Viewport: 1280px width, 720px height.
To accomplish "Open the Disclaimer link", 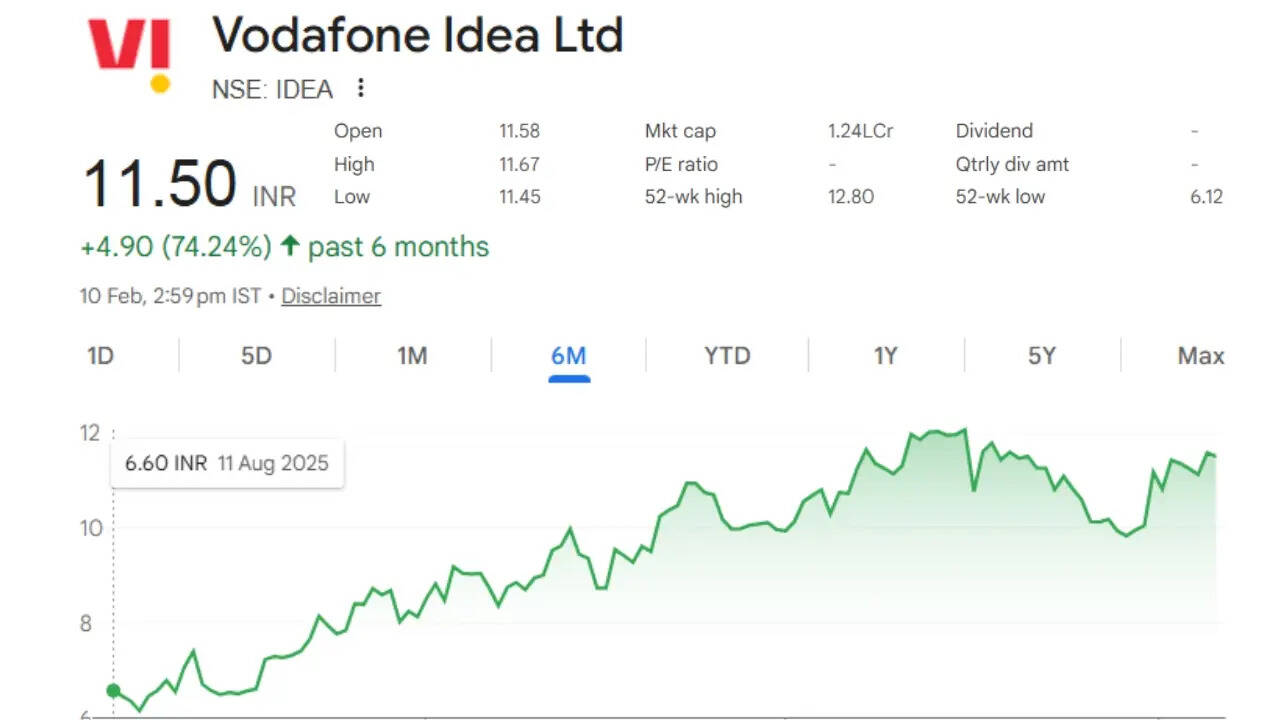I will 331,296.
